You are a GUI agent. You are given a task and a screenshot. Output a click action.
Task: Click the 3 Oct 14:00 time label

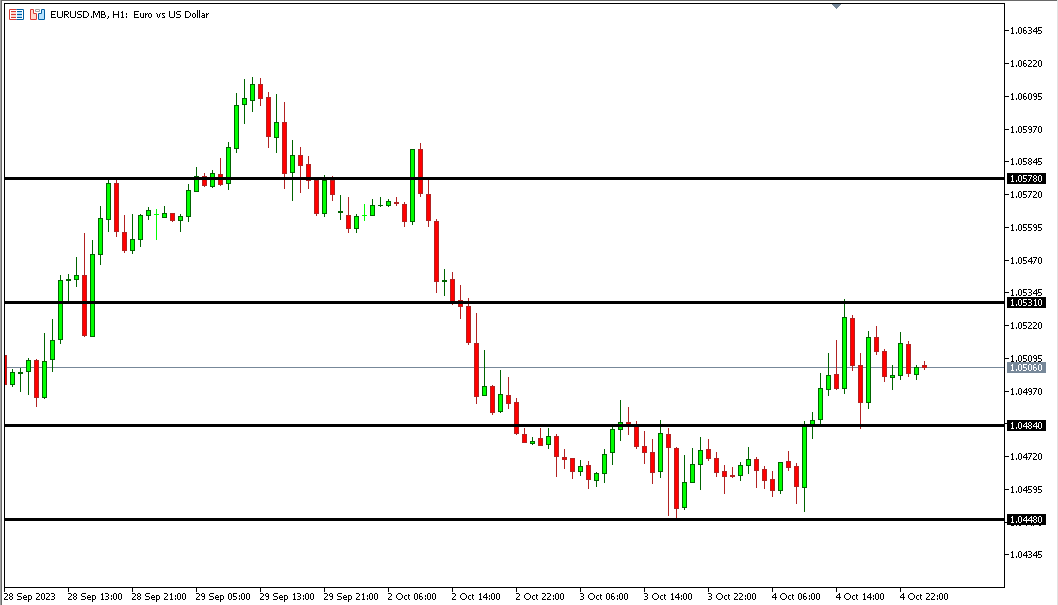668,597
